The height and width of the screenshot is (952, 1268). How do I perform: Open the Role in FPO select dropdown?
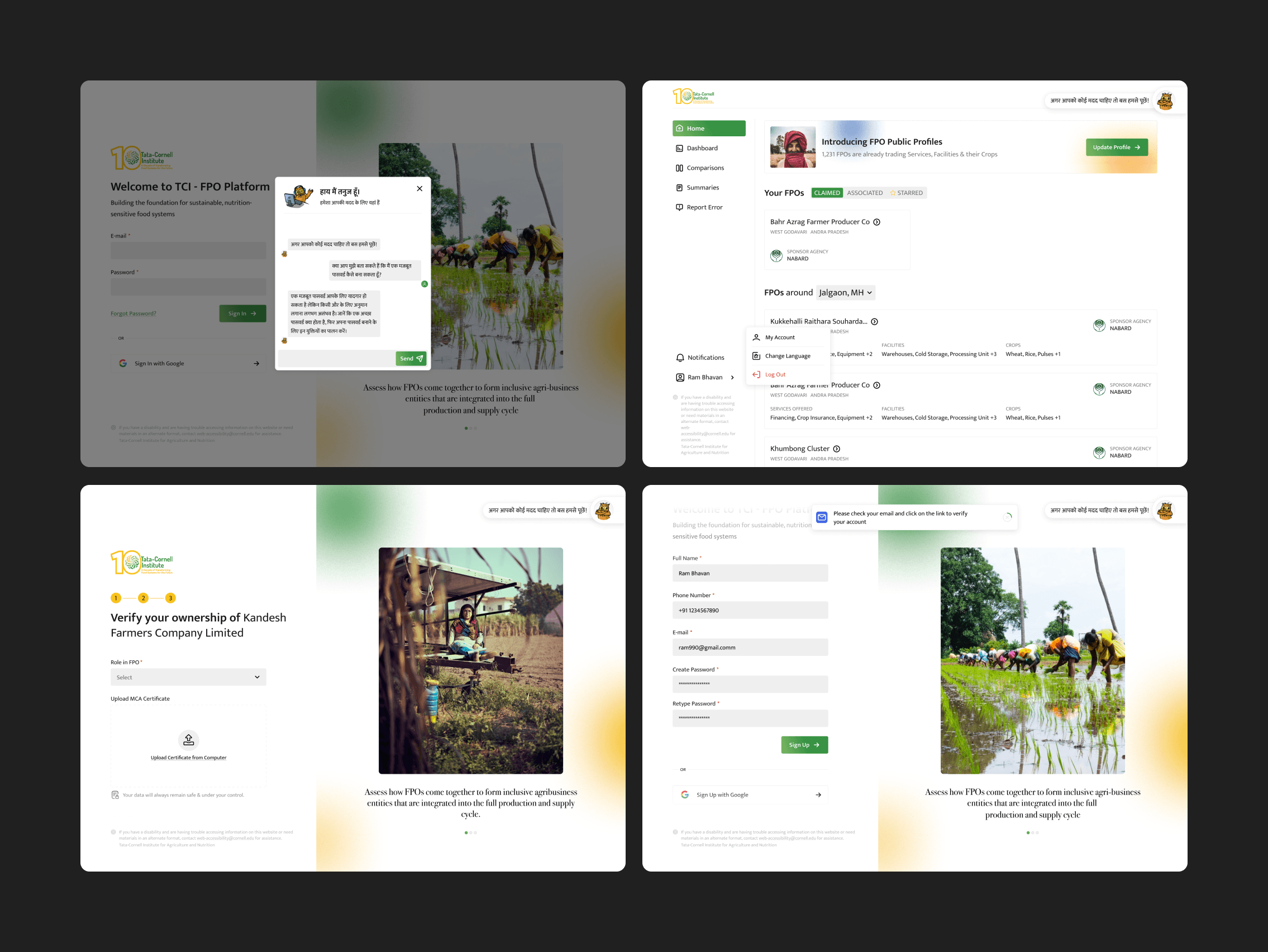coord(189,677)
